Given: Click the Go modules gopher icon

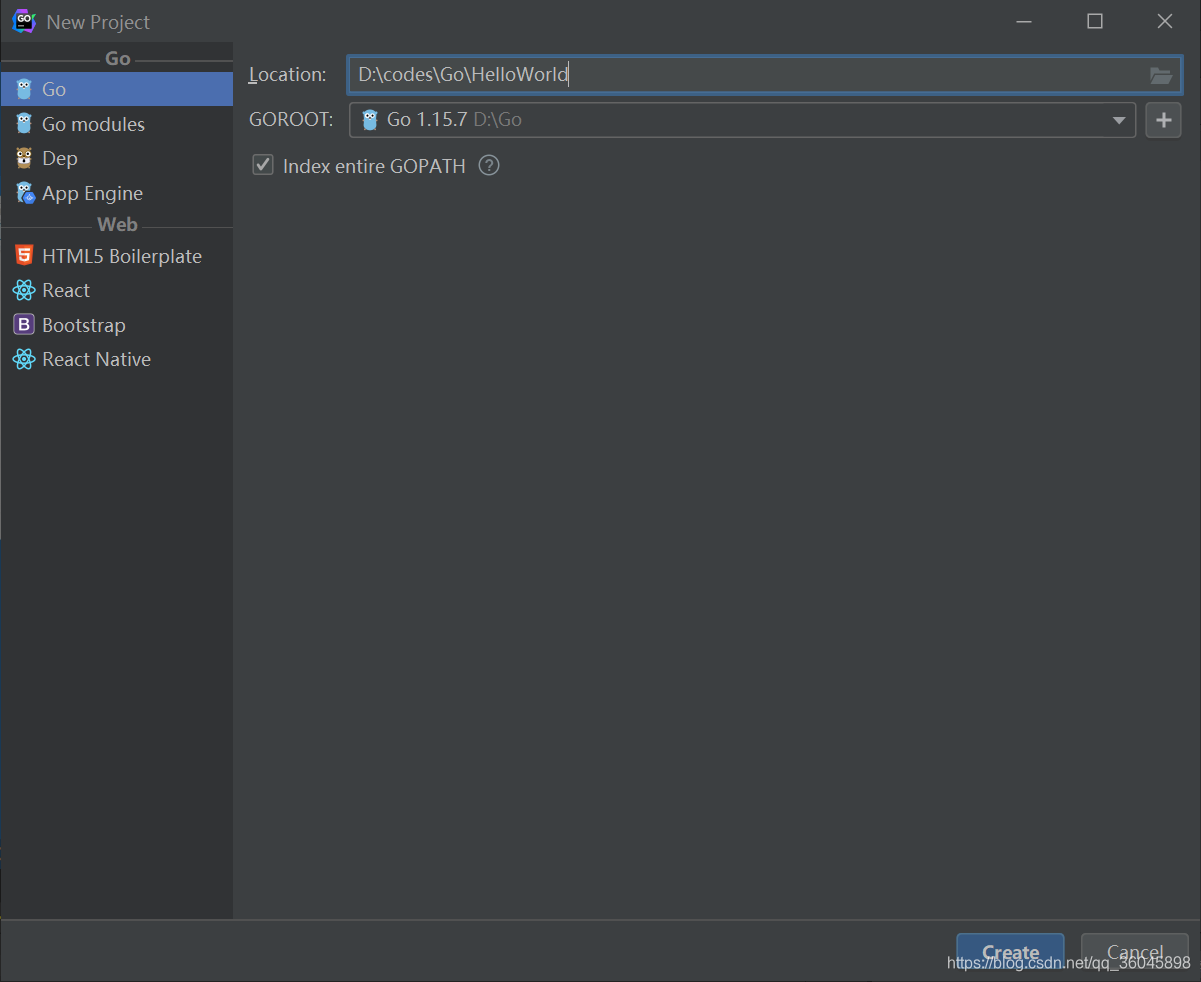Looking at the screenshot, I should 24,124.
